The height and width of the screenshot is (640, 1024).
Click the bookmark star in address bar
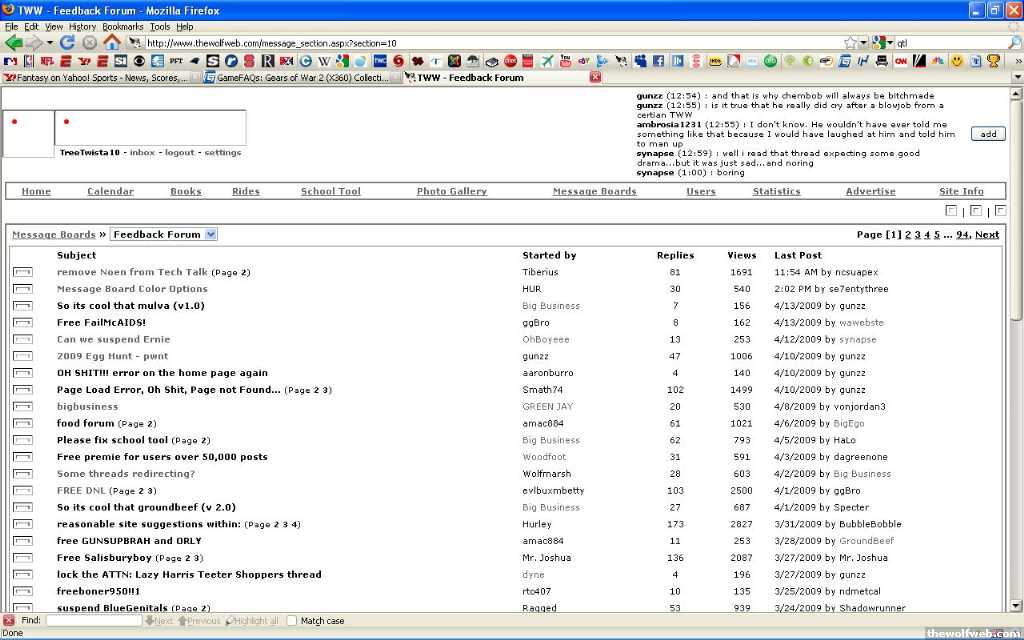pyautogui.click(x=850, y=43)
